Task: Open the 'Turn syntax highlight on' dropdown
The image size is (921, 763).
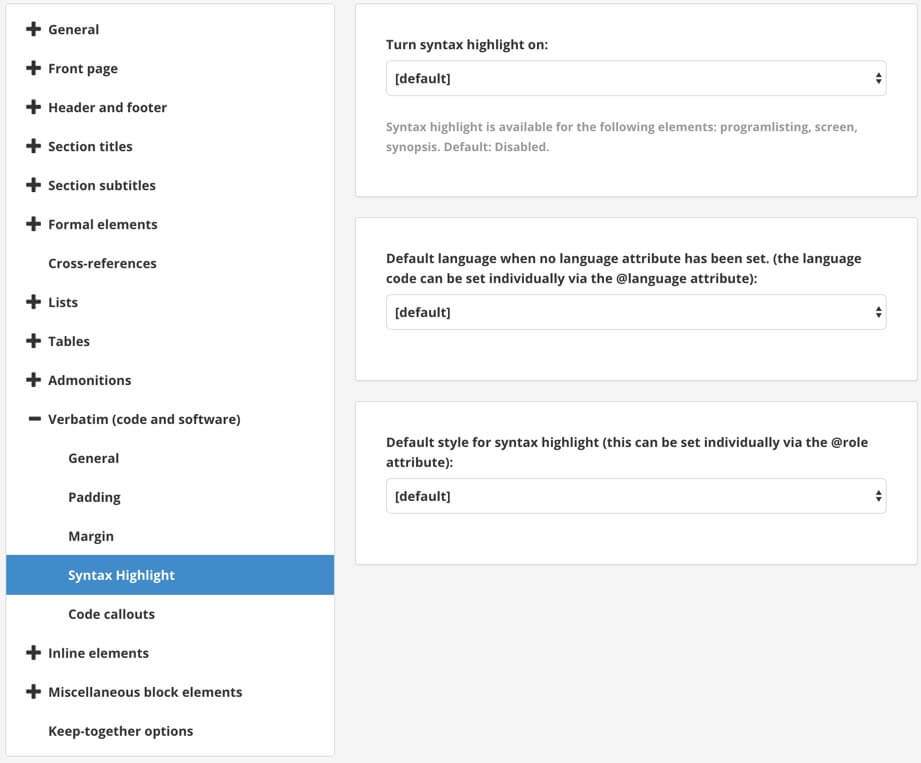Action: click(636, 77)
